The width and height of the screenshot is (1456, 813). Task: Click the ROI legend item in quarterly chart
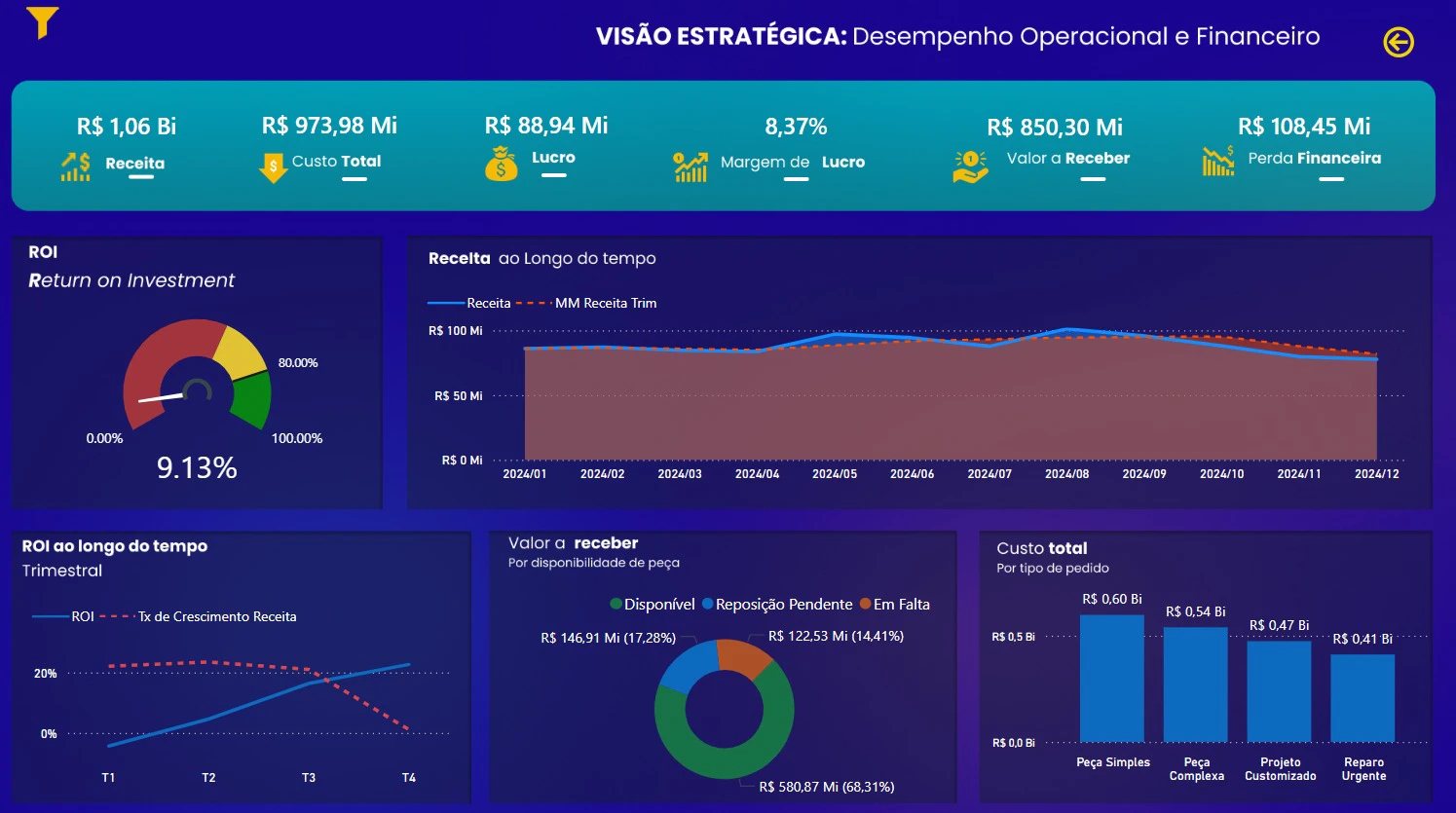tap(63, 616)
